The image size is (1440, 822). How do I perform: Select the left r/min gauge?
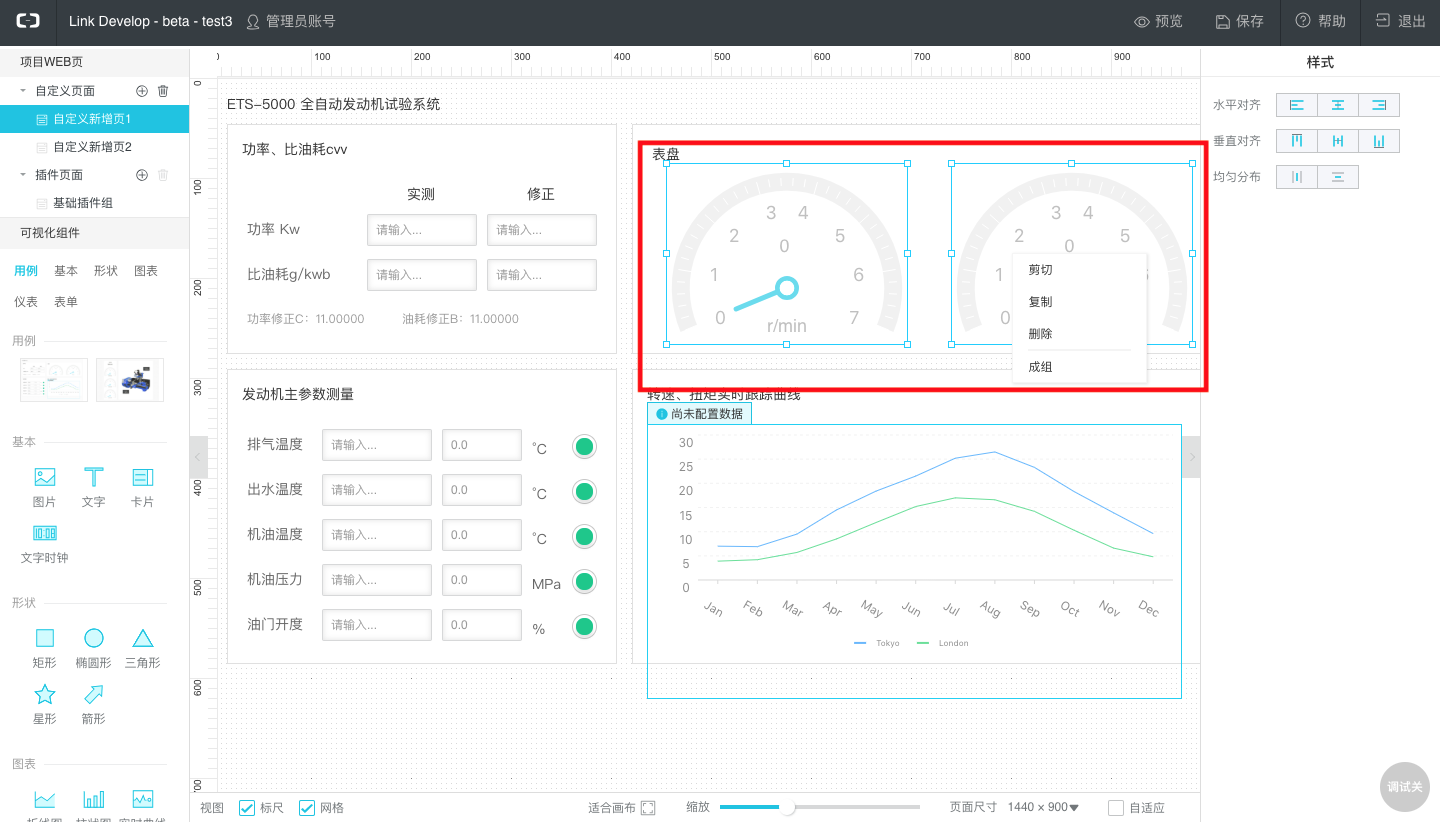point(787,254)
